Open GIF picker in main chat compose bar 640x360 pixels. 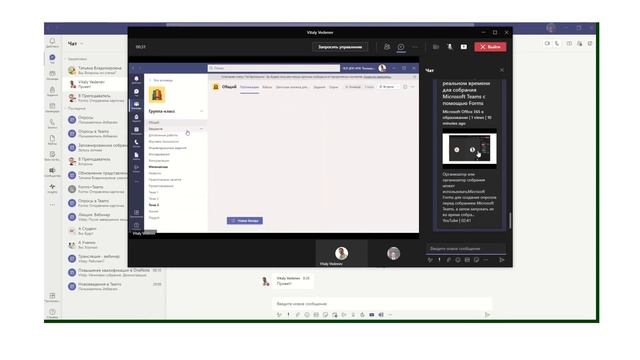click(316, 315)
